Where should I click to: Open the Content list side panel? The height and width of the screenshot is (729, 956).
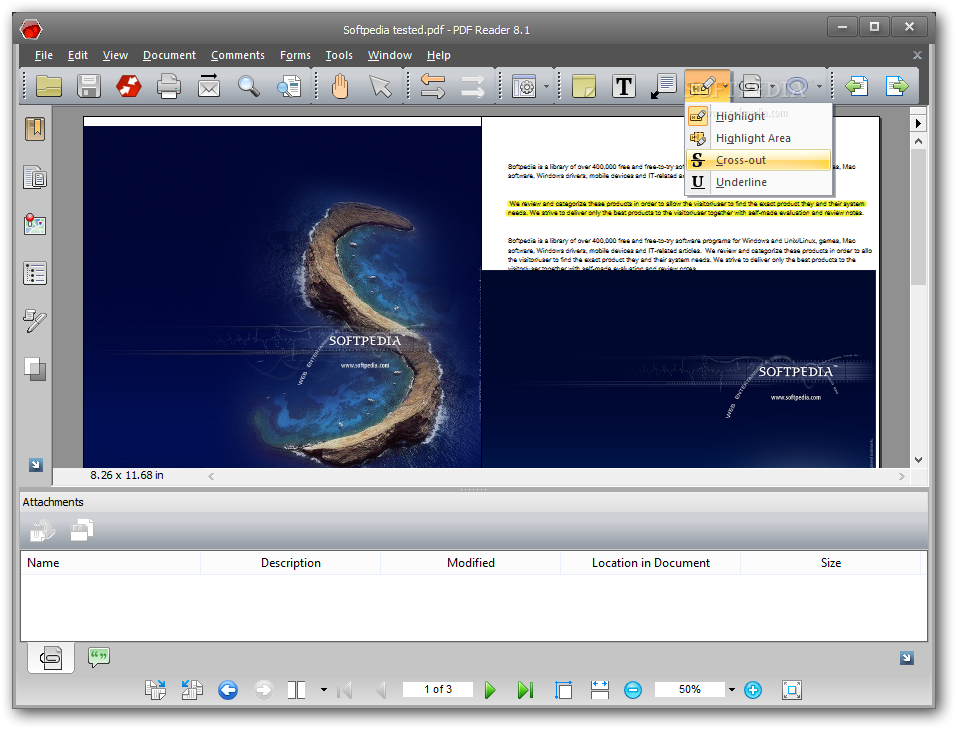[x=35, y=273]
